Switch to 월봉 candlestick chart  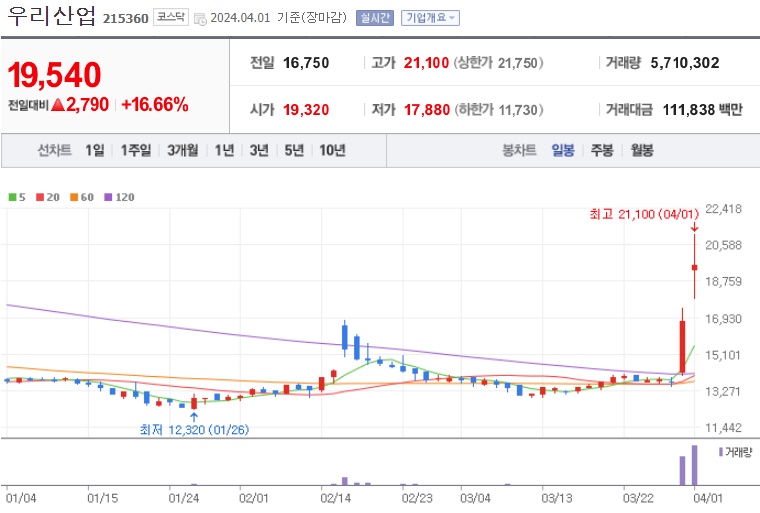tap(642, 150)
